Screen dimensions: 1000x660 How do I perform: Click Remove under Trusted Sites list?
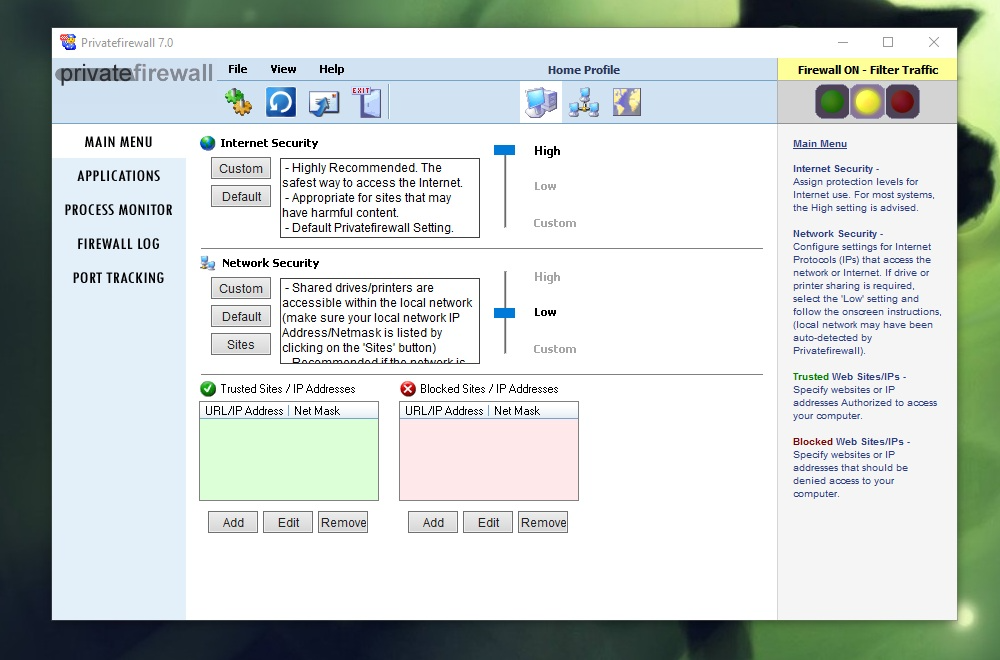(343, 522)
